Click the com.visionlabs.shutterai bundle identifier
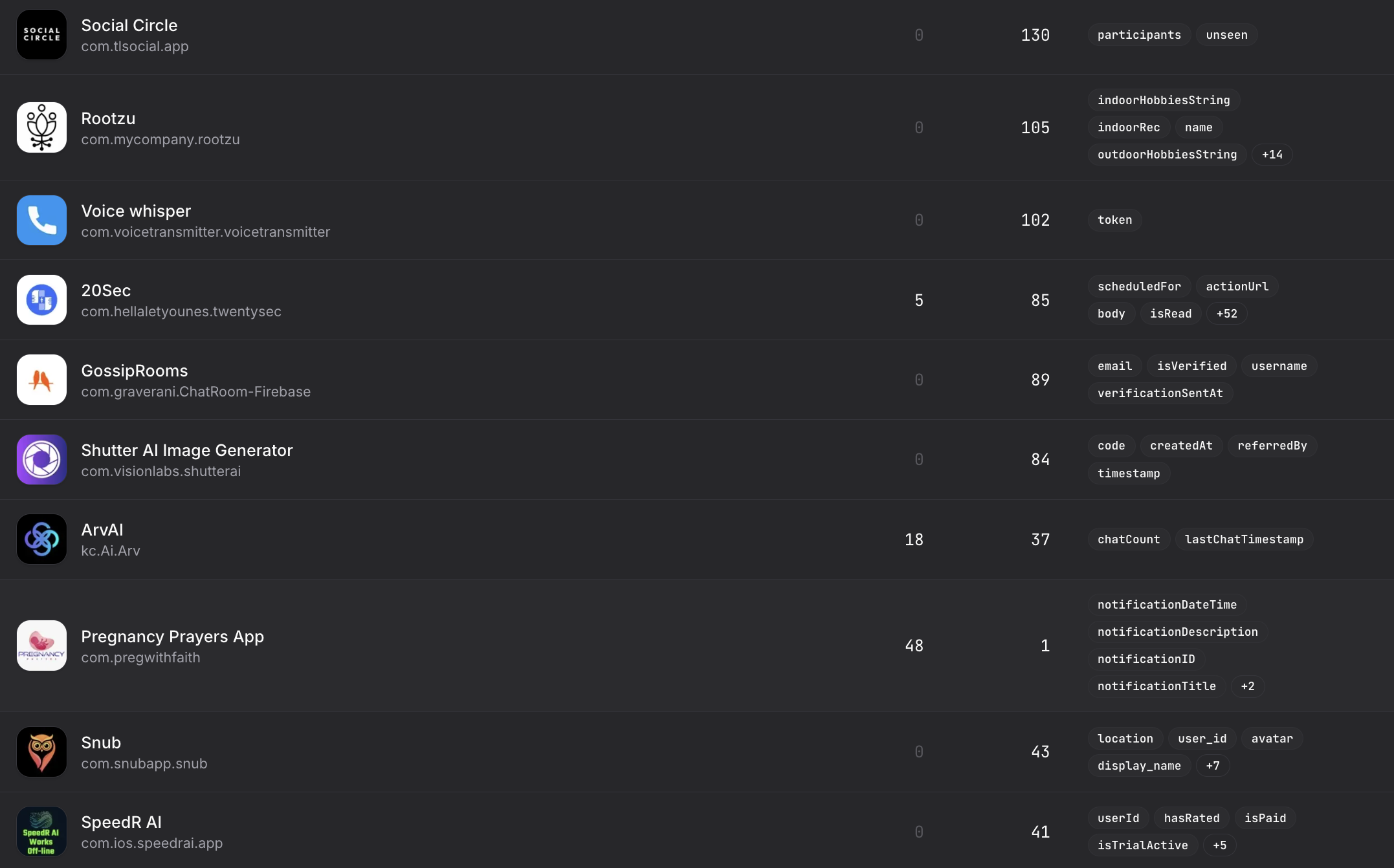The width and height of the screenshot is (1394, 868). click(160, 472)
